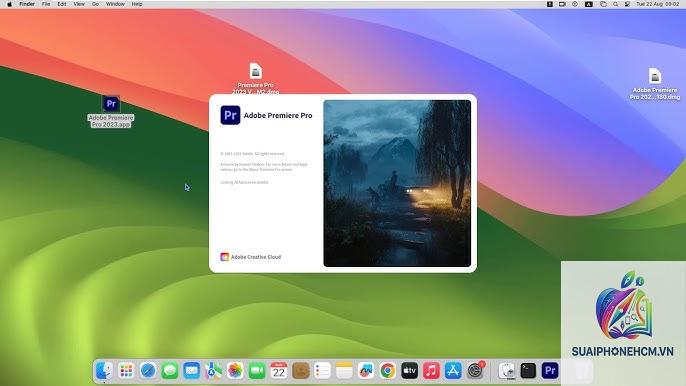Open Photos app from dock
This screenshot has height=386, width=686.
[235, 371]
